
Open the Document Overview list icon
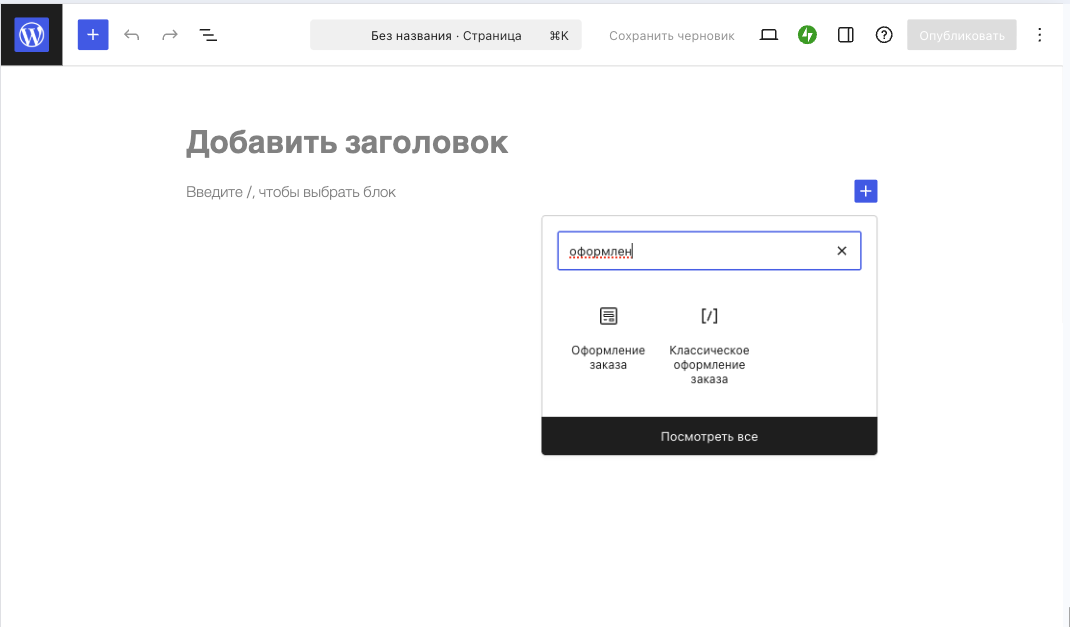click(x=208, y=33)
